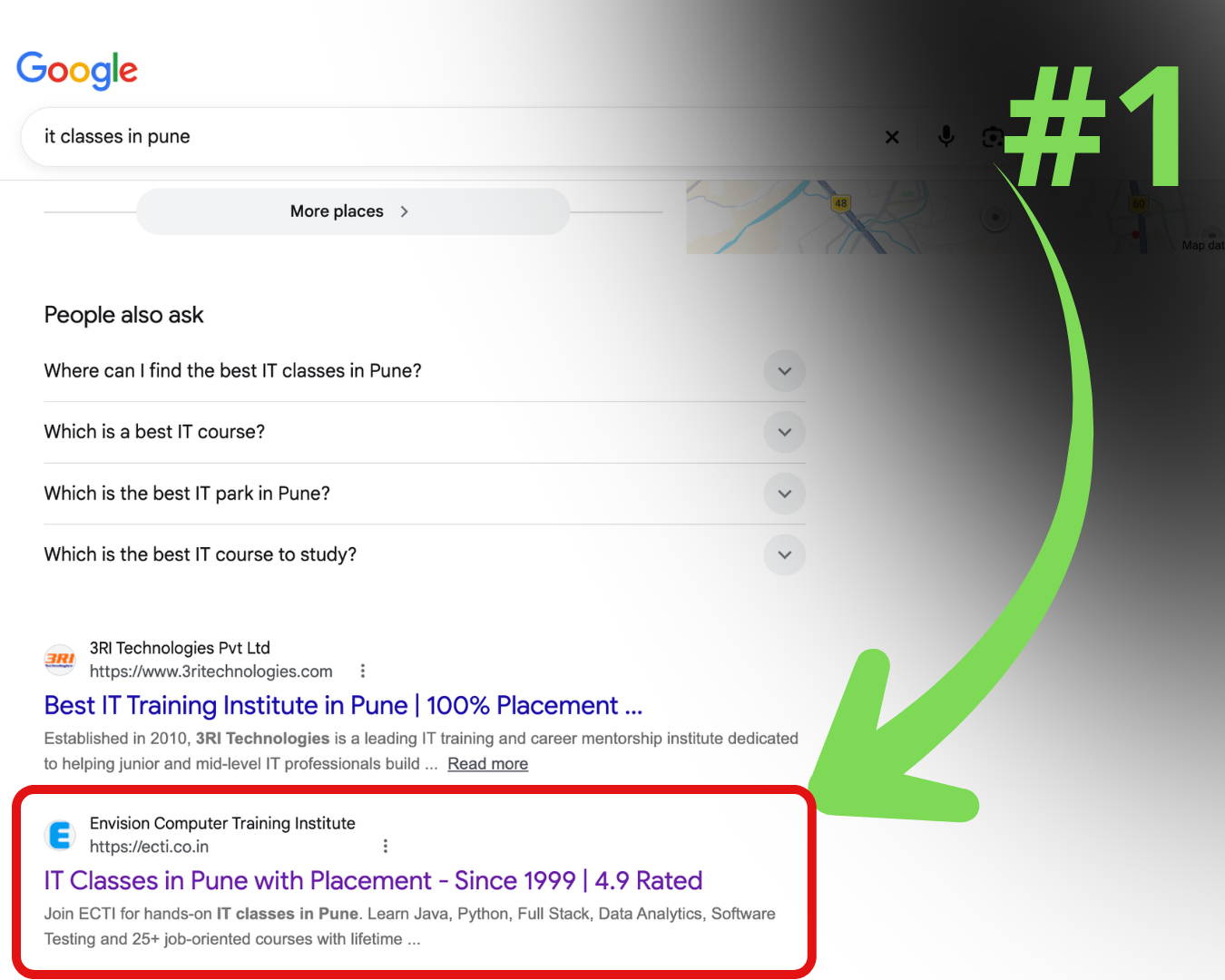The height and width of the screenshot is (980, 1225).
Task: Click the https://ecti.co.in URL text
Action: [x=149, y=847]
